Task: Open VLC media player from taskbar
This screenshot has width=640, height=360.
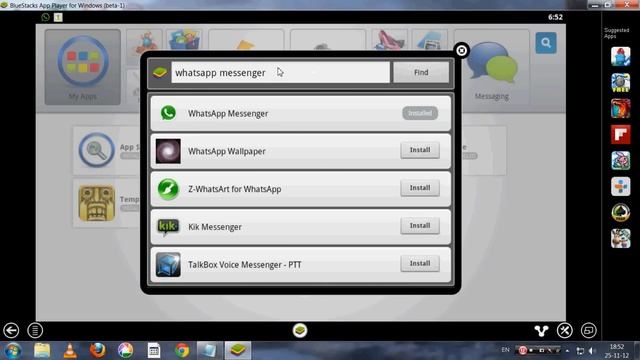Action: (x=70, y=351)
